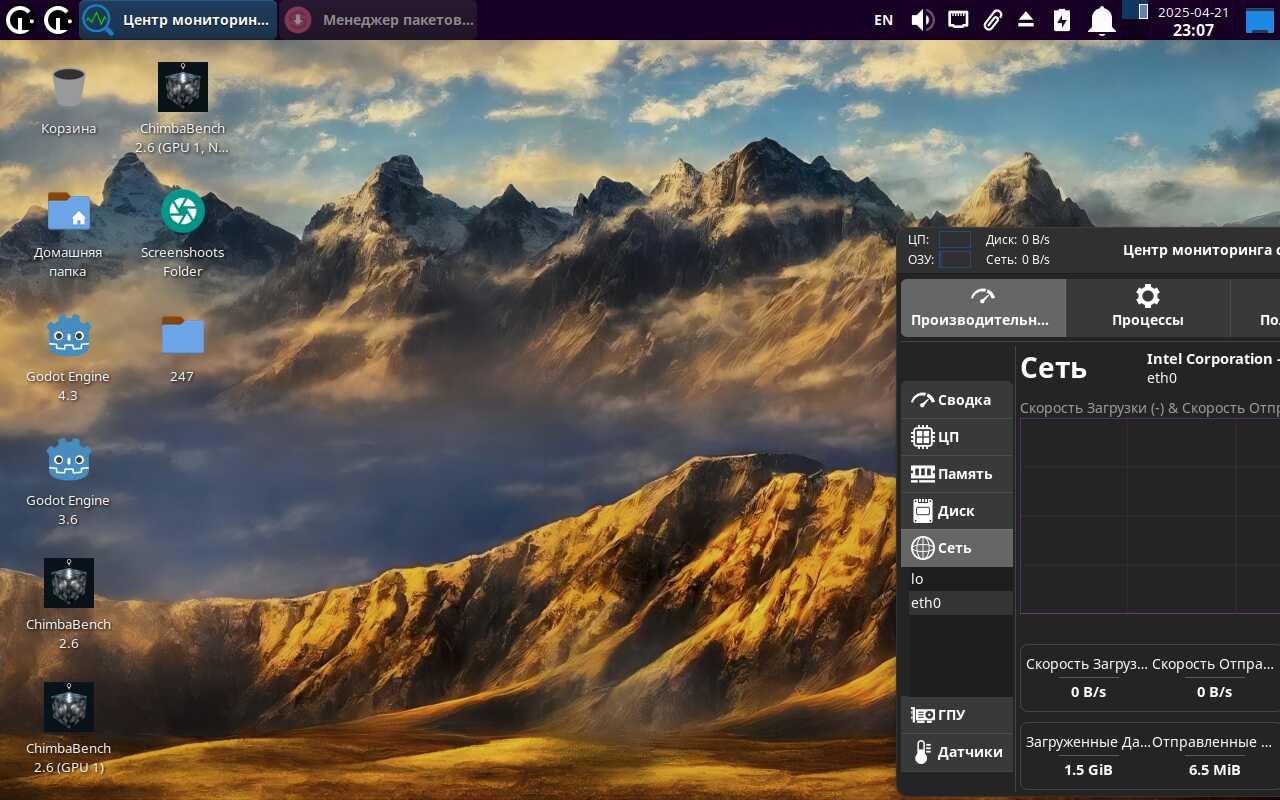The width and height of the screenshot is (1280, 800).
Task: Click the network speed graph area
Action: click(x=1150, y=516)
